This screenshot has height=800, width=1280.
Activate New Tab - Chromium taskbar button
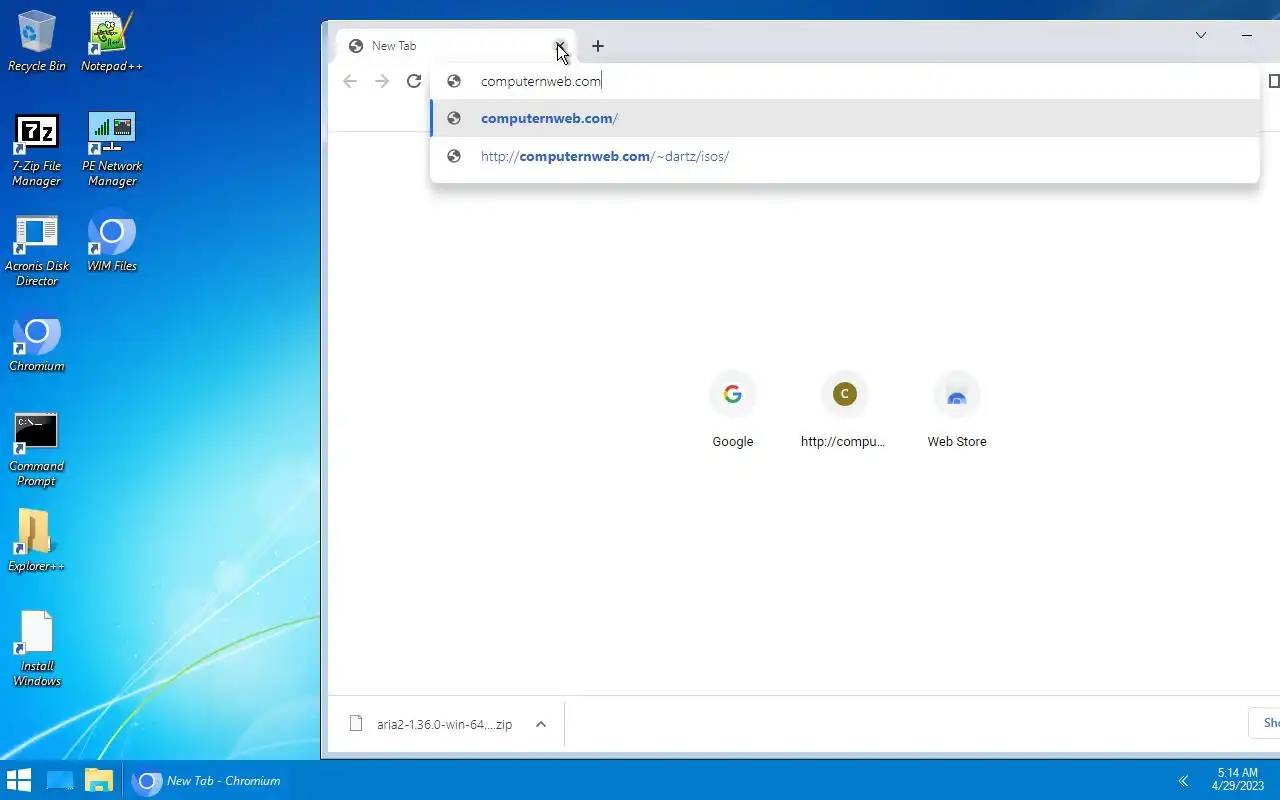207,780
